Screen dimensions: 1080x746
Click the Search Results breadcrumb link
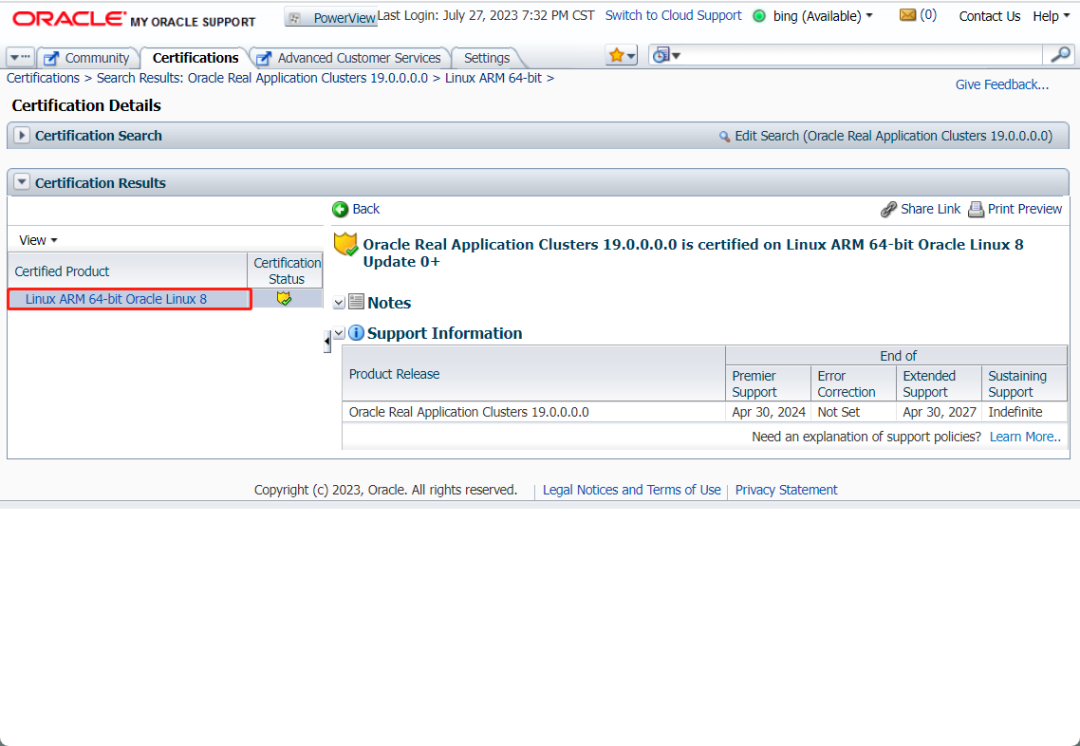tap(262, 78)
